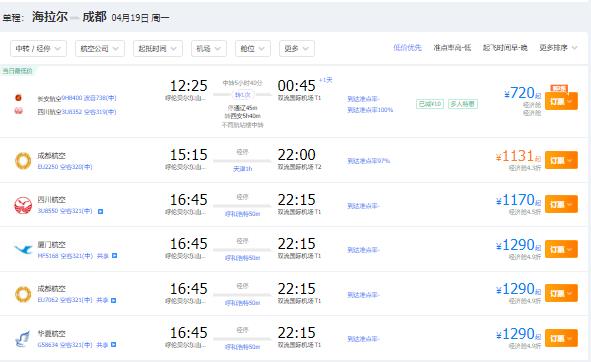Expand the 更多排序 sorting menu
591x362 pixels.
click(558, 48)
